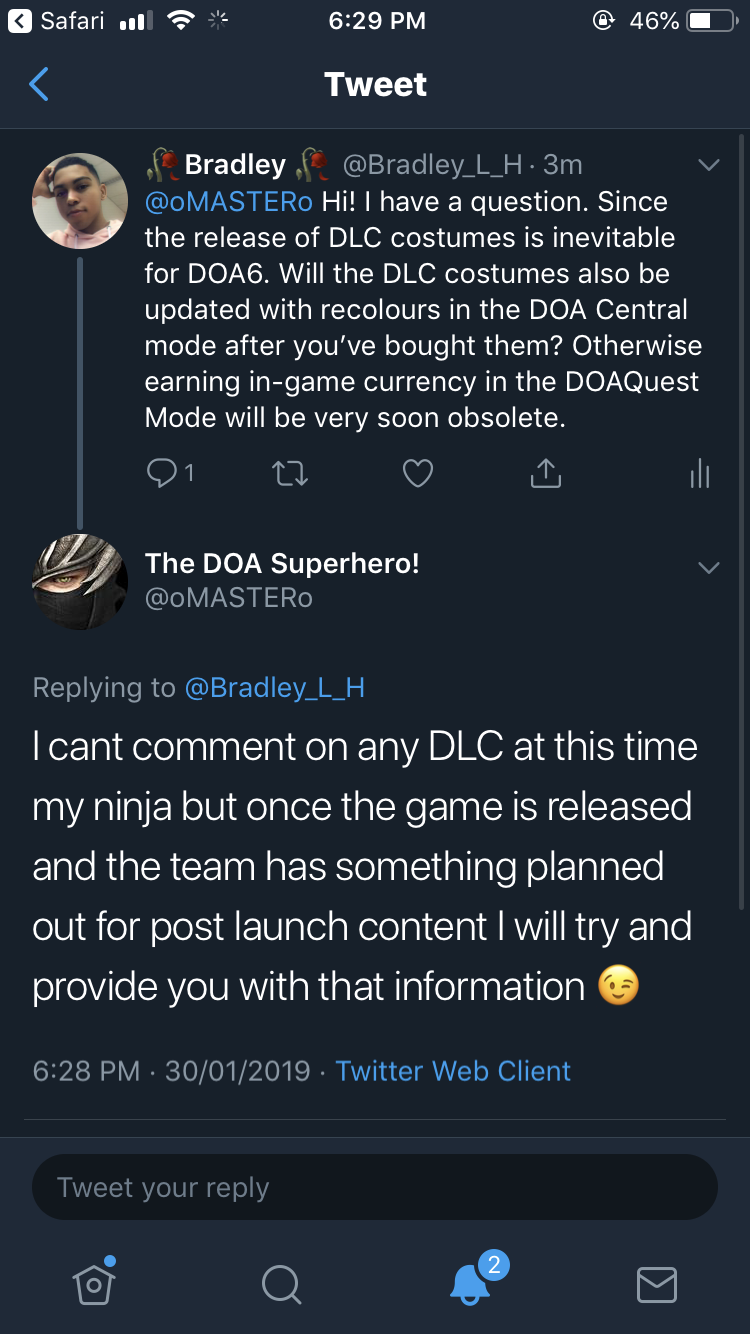Viewport: 750px width, 1334px height.
Task: Tap the back arrow in the header
Action: pos(39,85)
